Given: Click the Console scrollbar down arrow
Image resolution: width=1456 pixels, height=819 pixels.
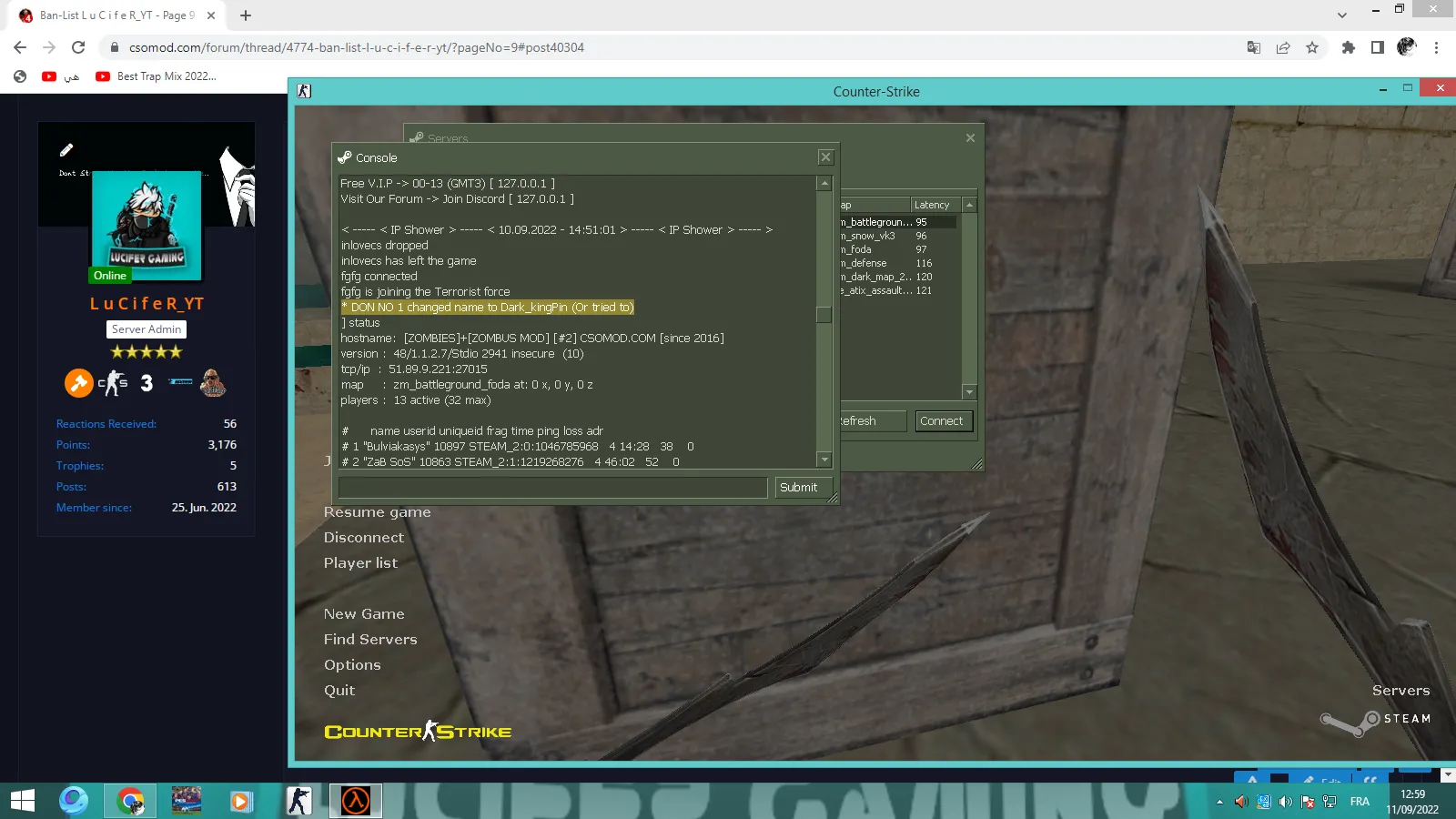Looking at the screenshot, I should (x=824, y=460).
